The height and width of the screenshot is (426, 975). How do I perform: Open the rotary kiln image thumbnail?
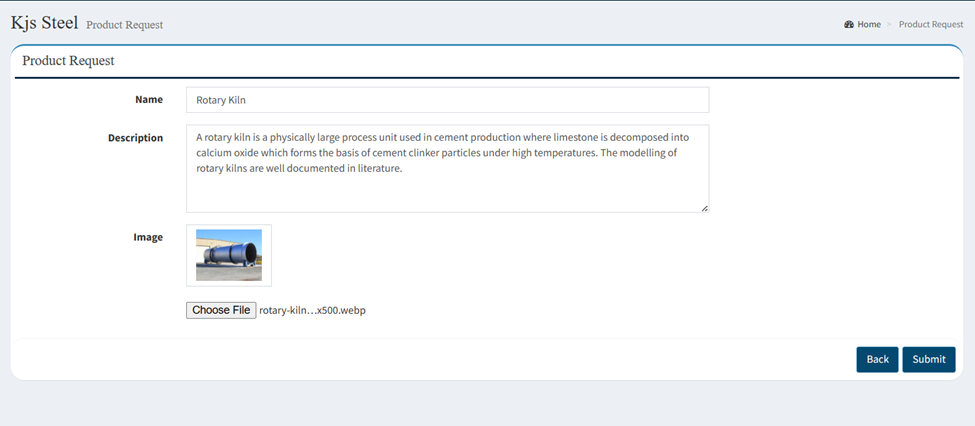[x=229, y=255]
